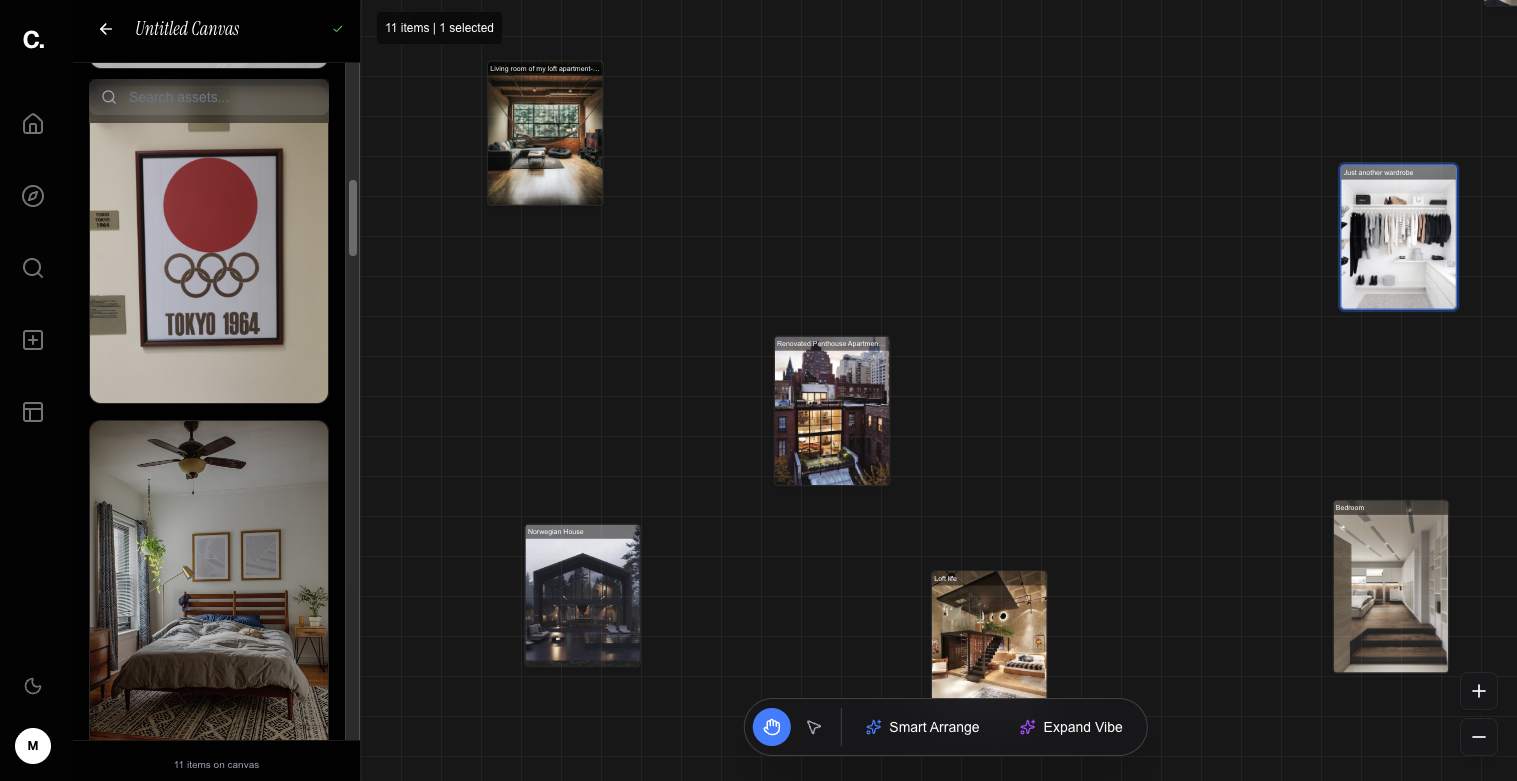Select the Norwegian House card

tap(583, 595)
